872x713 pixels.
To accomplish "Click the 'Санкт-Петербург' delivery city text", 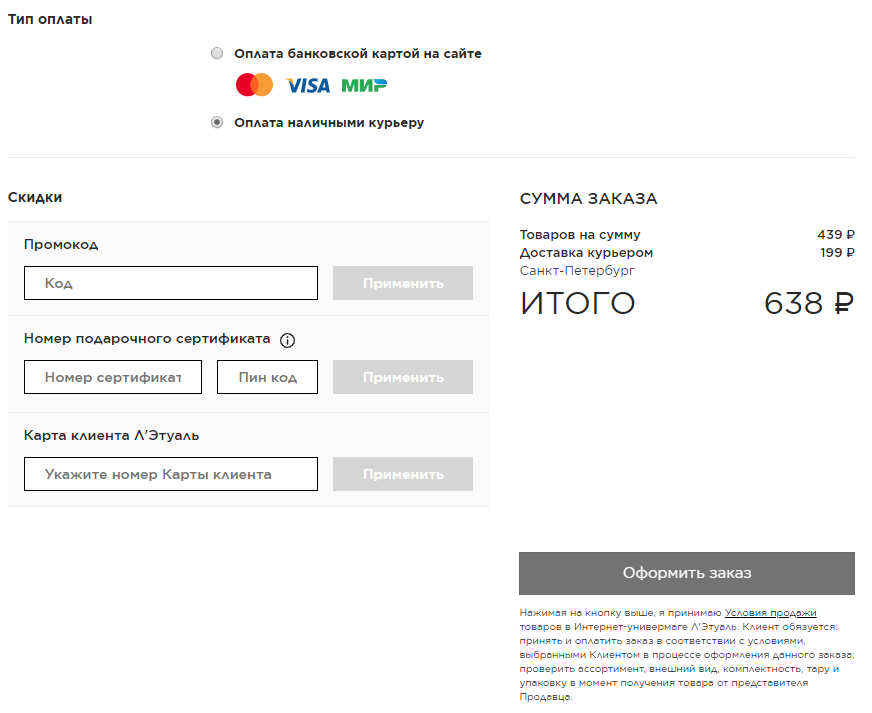I will click(577, 271).
